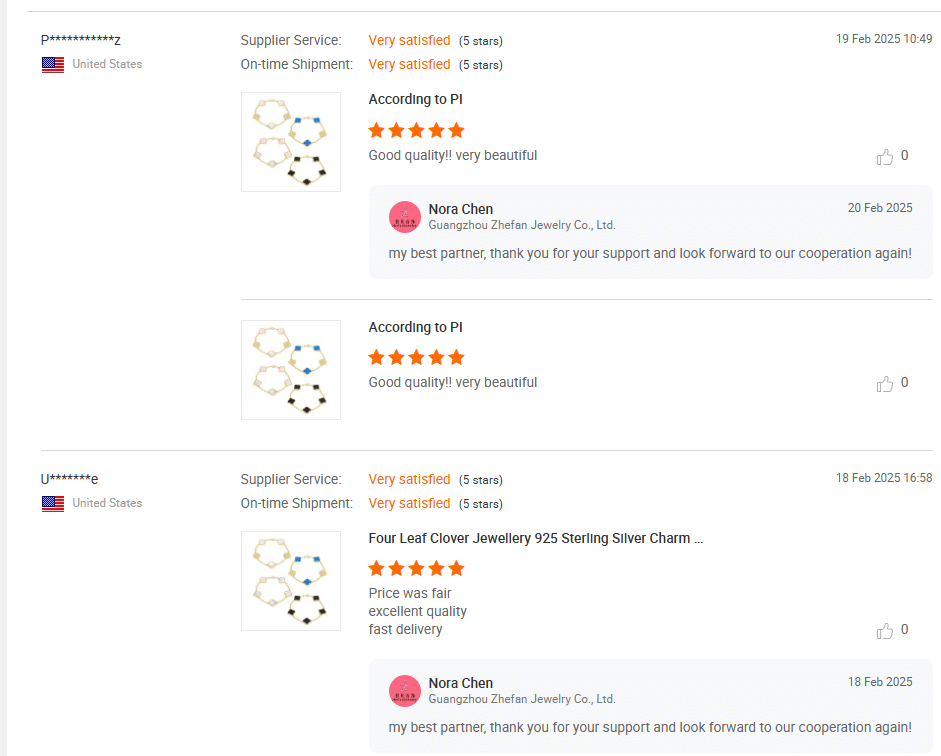The image size is (941, 756).
Task: Click Nora Chen avatar in 18 Feb reply
Action: [x=405, y=691]
